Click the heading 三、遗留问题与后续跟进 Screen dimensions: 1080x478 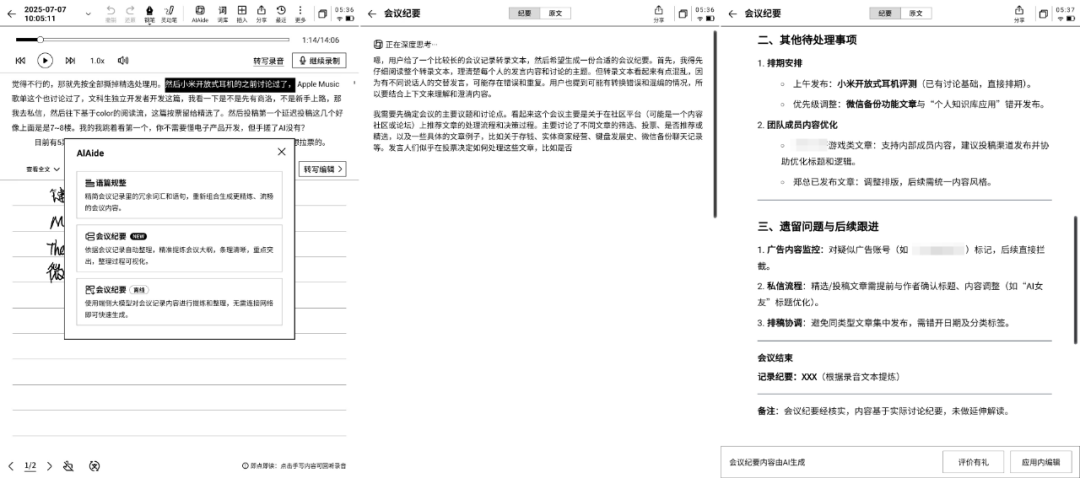point(818,227)
